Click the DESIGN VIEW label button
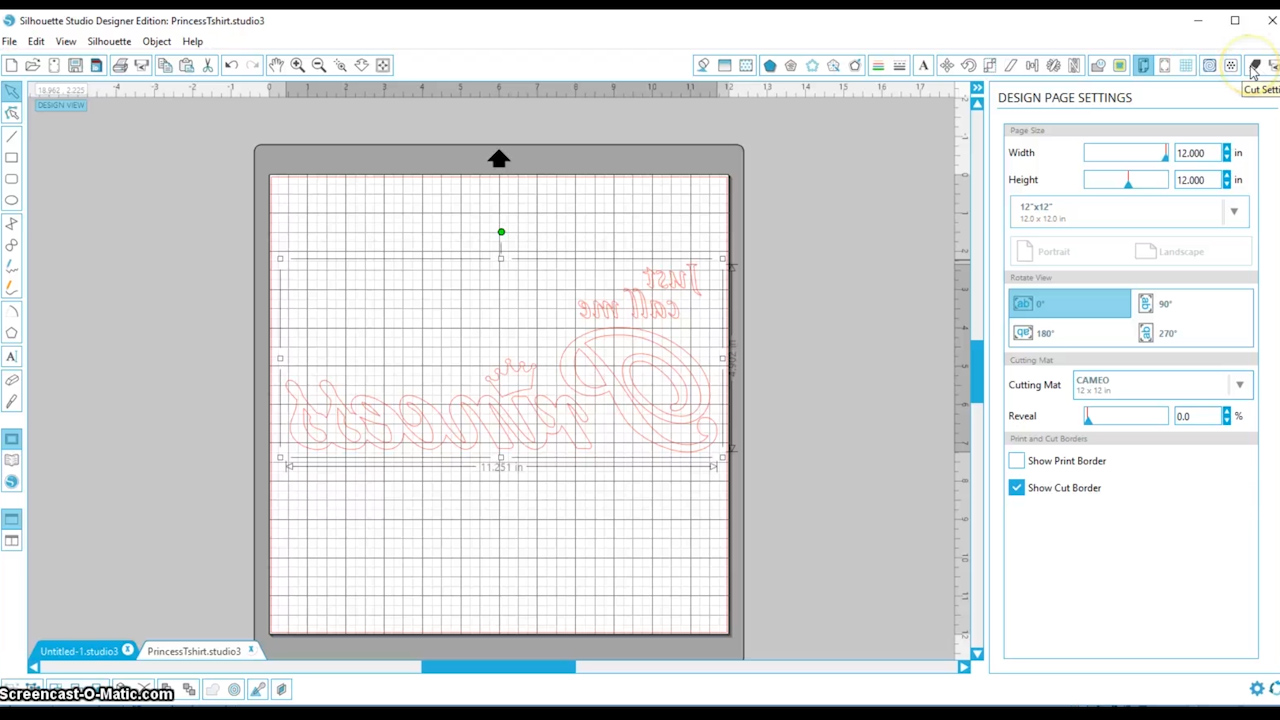Screen dimensions: 1280x720 pos(61,105)
